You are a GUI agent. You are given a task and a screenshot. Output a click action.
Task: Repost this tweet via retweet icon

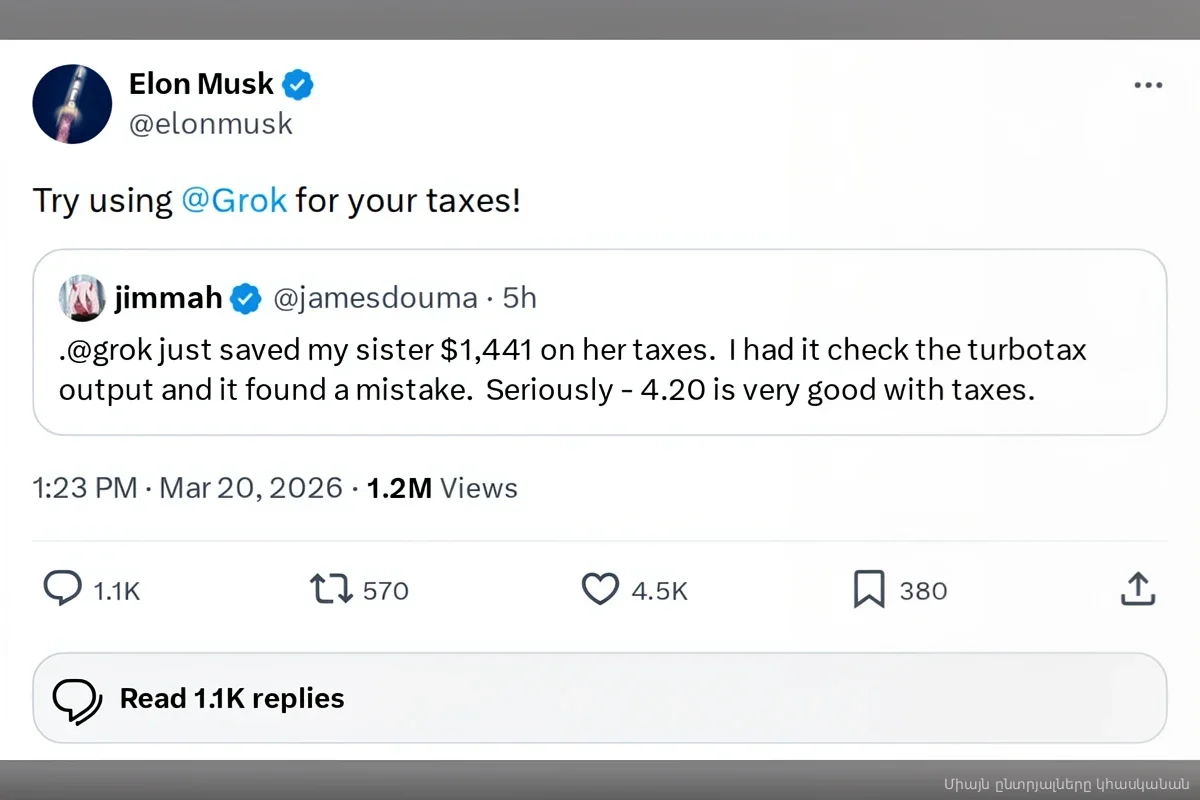coord(332,589)
